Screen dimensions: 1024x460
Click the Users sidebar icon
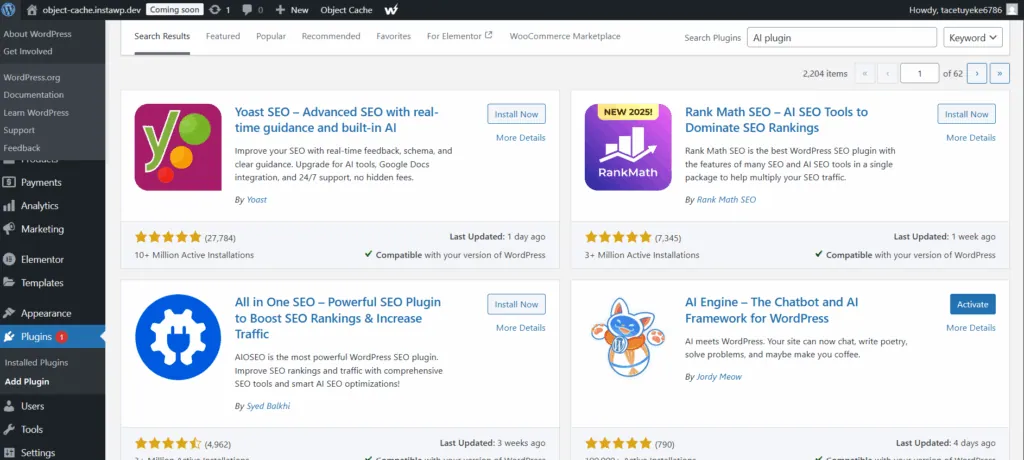9,406
